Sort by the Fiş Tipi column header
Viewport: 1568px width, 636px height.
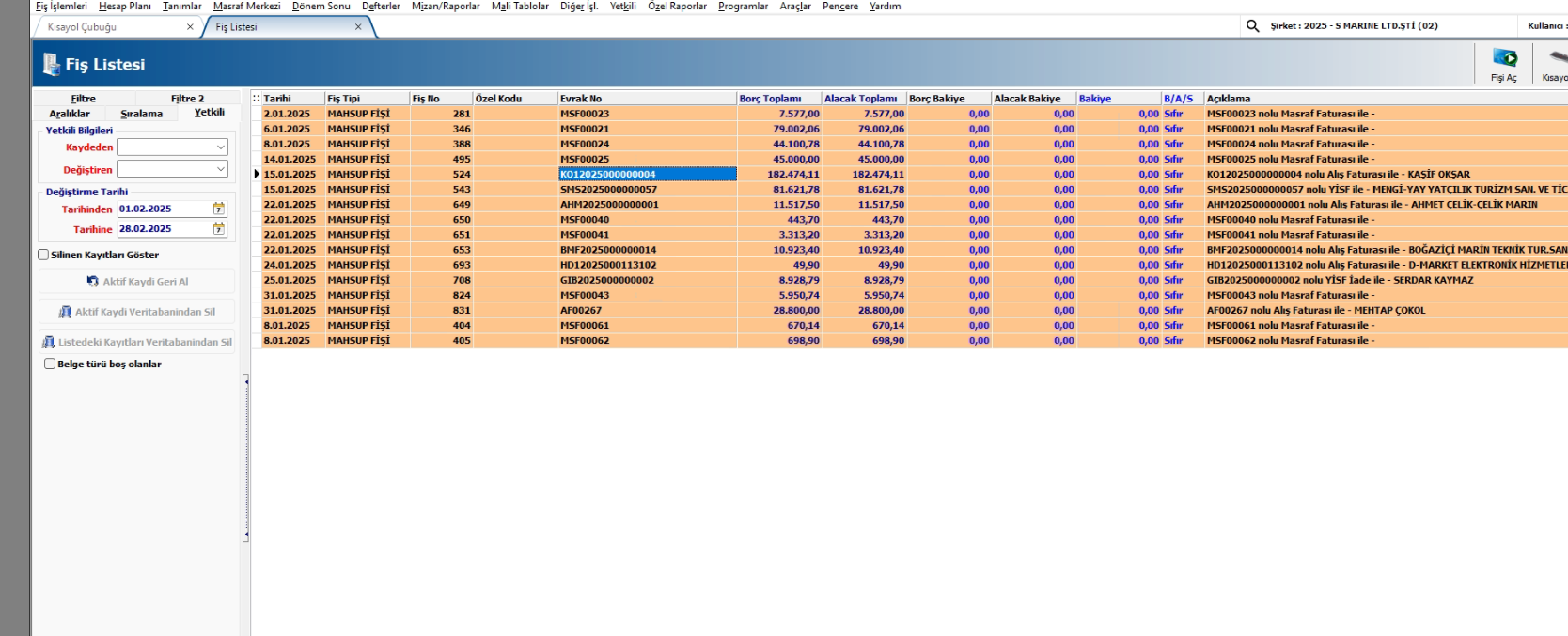click(367, 98)
